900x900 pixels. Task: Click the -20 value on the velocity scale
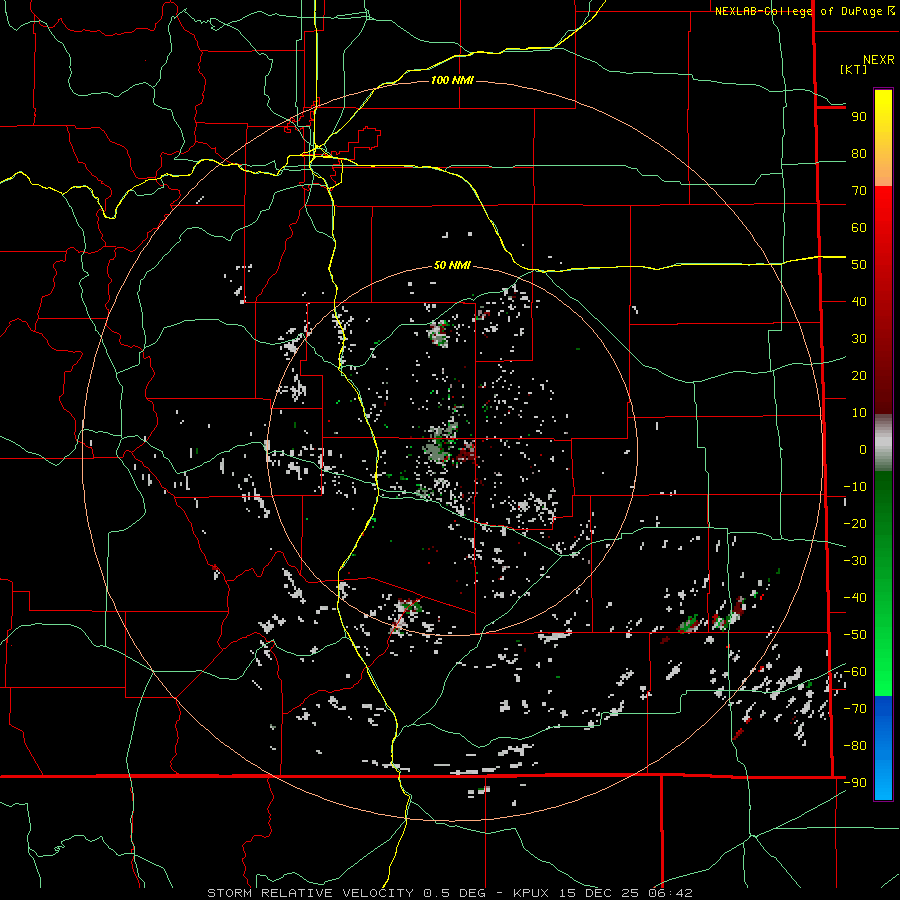pyautogui.click(x=855, y=524)
